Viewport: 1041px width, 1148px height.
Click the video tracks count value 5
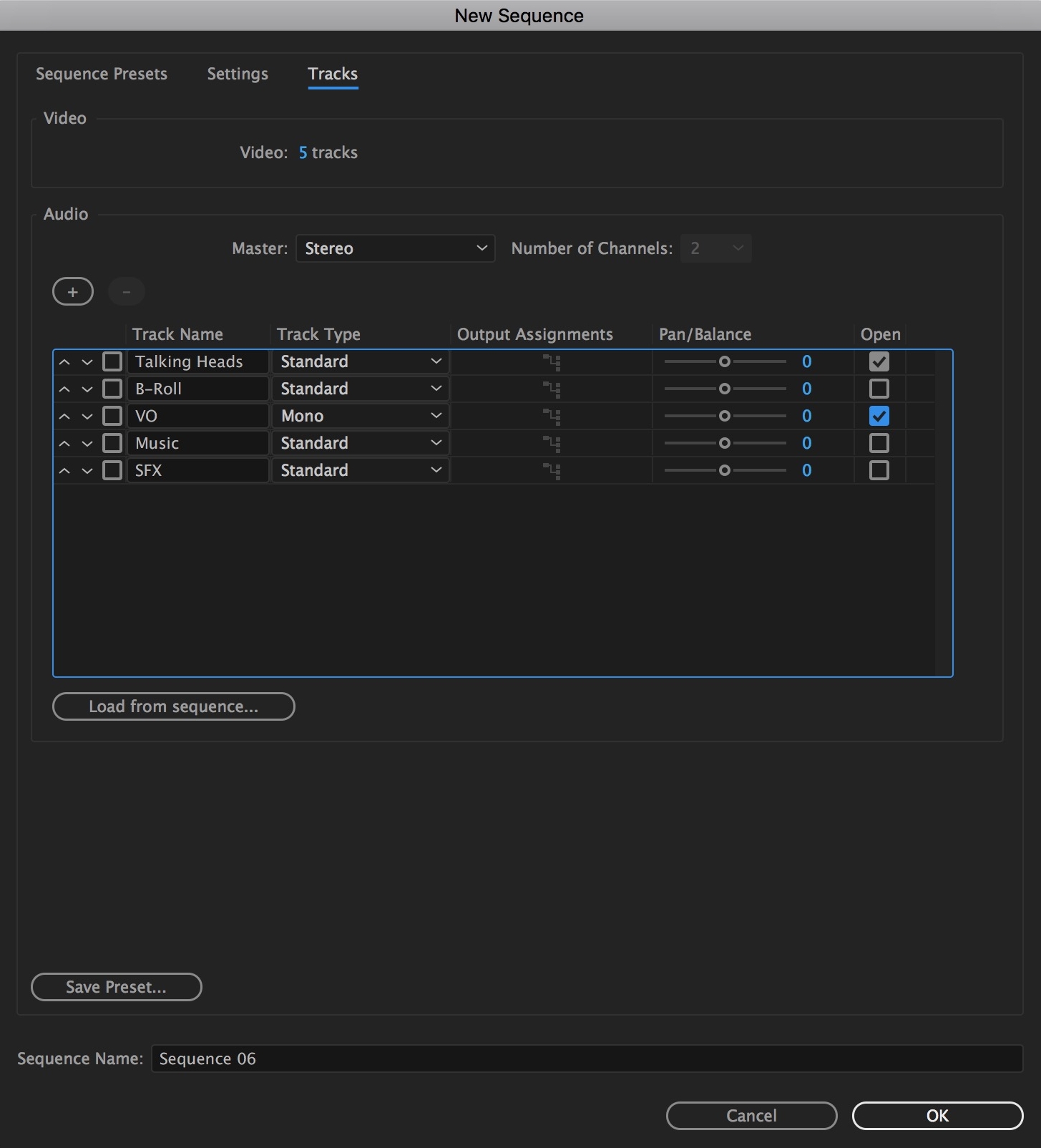tap(303, 152)
